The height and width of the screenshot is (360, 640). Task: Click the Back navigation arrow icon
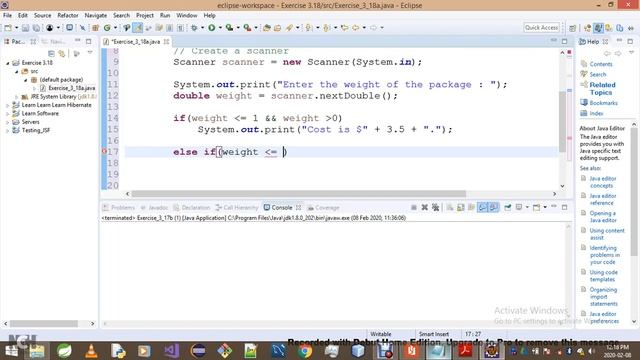[x=356, y=28]
